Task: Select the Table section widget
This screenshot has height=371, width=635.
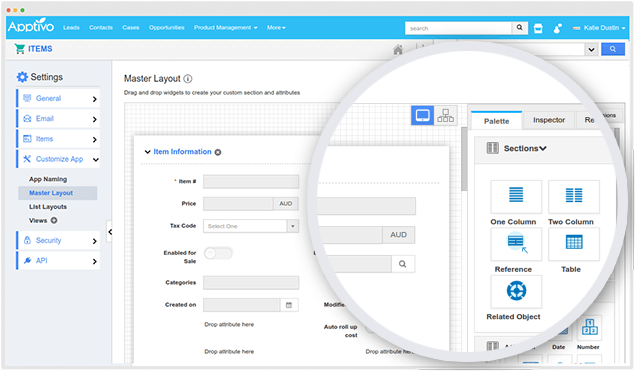Action: pos(574,244)
